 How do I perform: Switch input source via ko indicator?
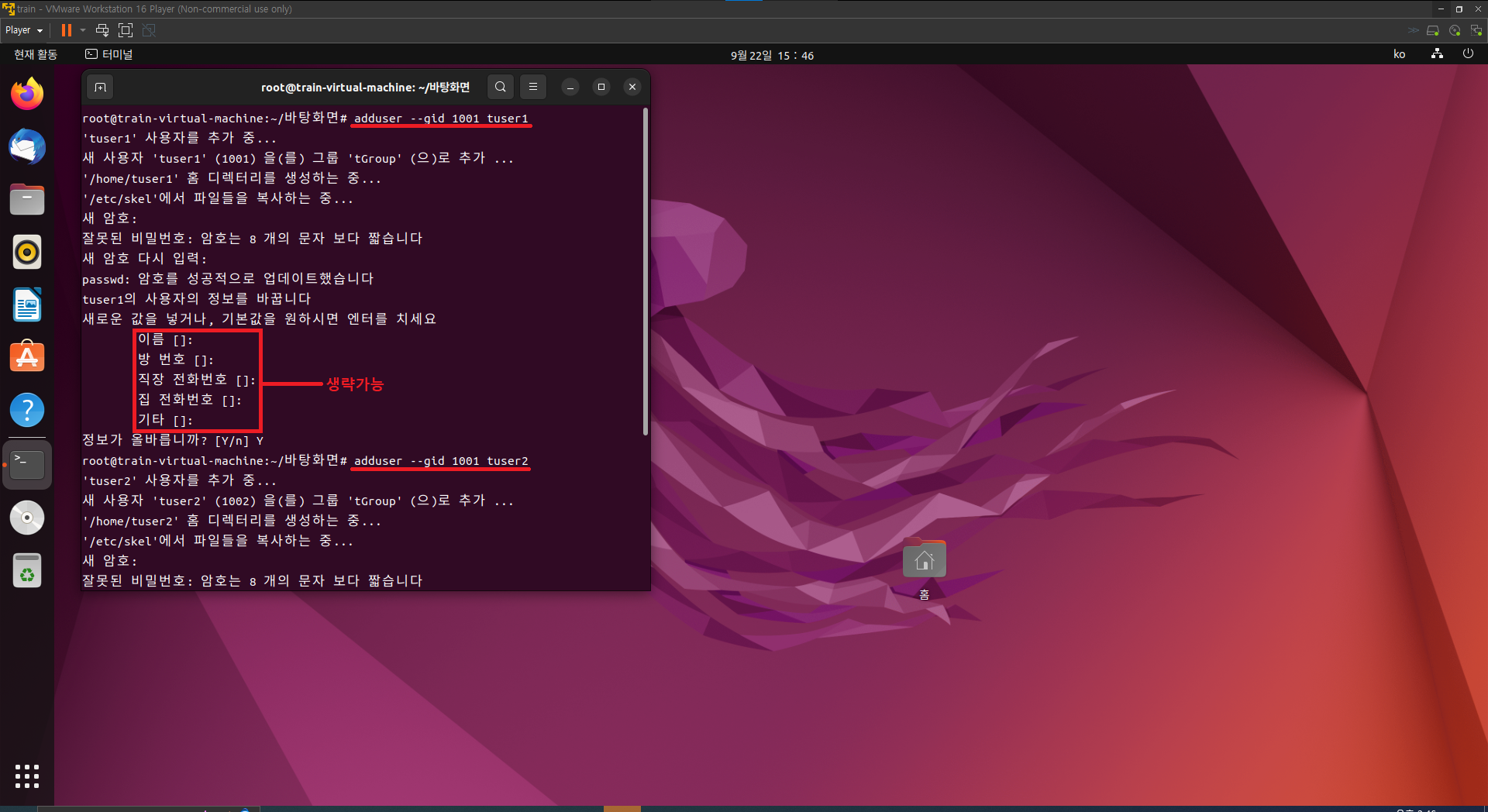pos(1399,54)
